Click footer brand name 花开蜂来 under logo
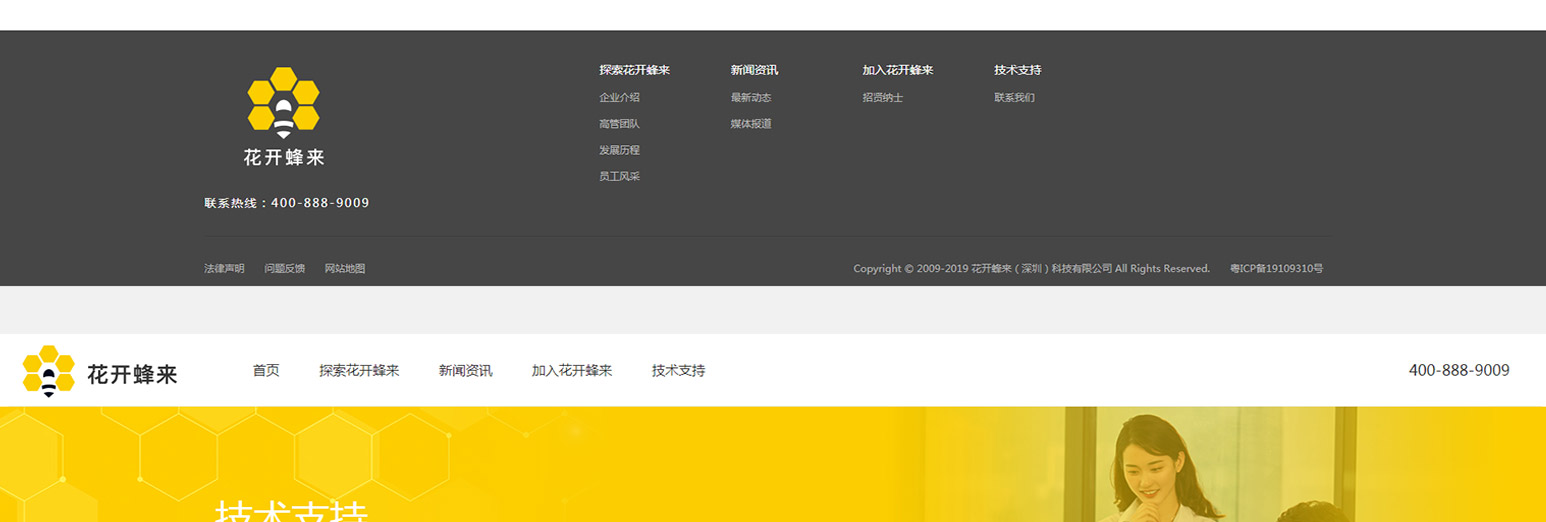This screenshot has height=522, width=1546. [x=284, y=157]
